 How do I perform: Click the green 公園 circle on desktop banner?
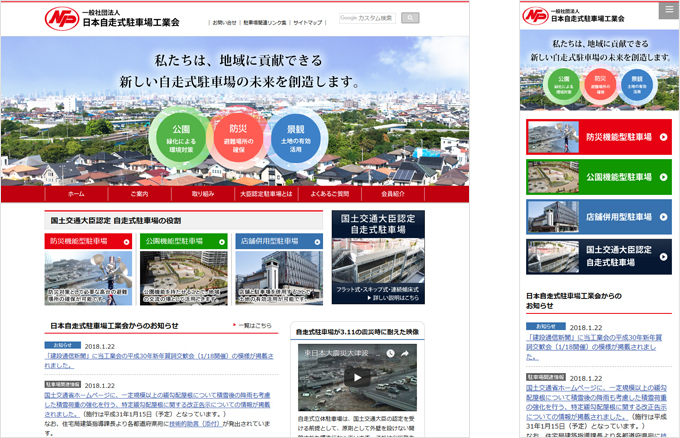[x=181, y=135]
